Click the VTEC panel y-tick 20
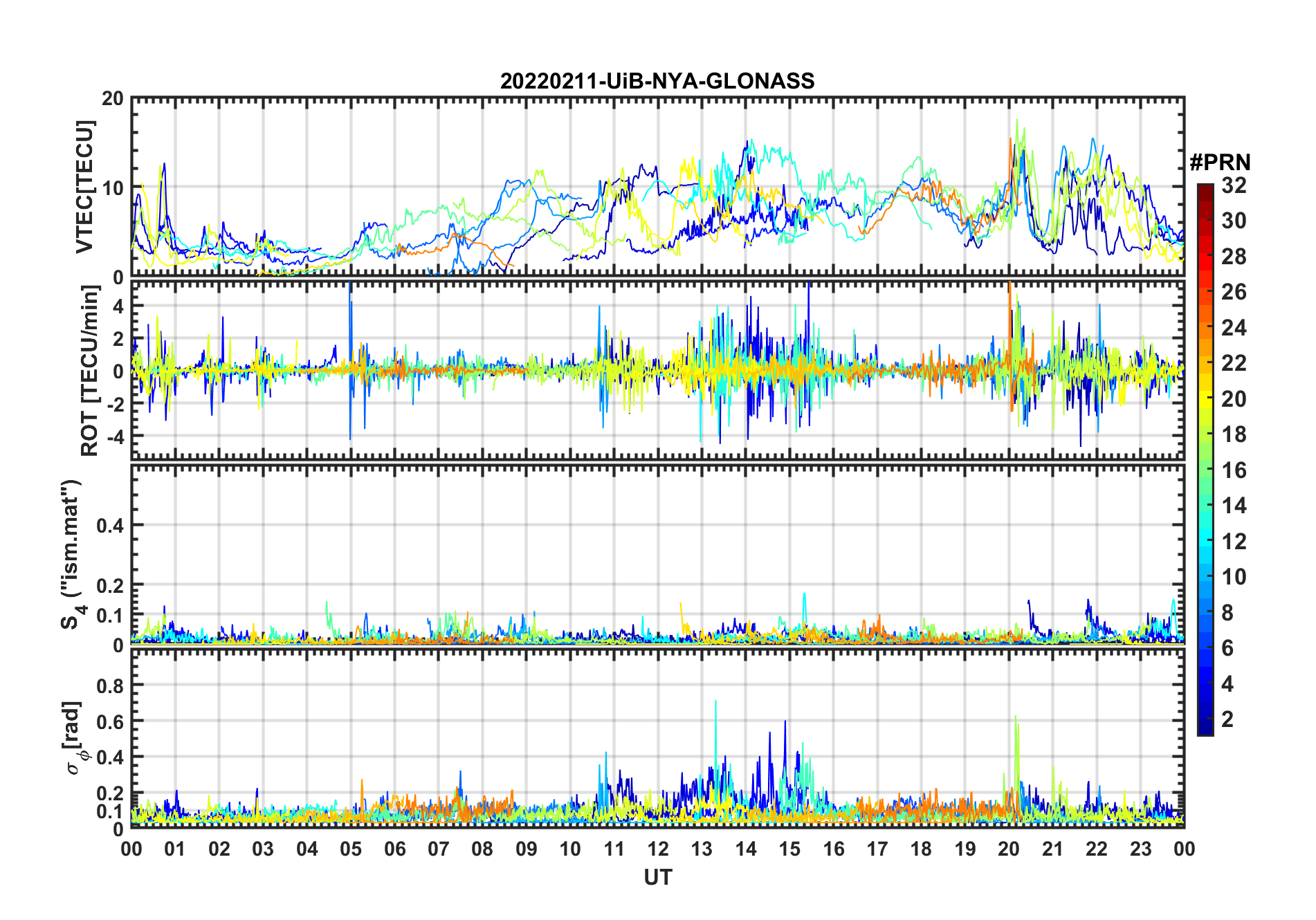1316x920 pixels. [x=113, y=99]
